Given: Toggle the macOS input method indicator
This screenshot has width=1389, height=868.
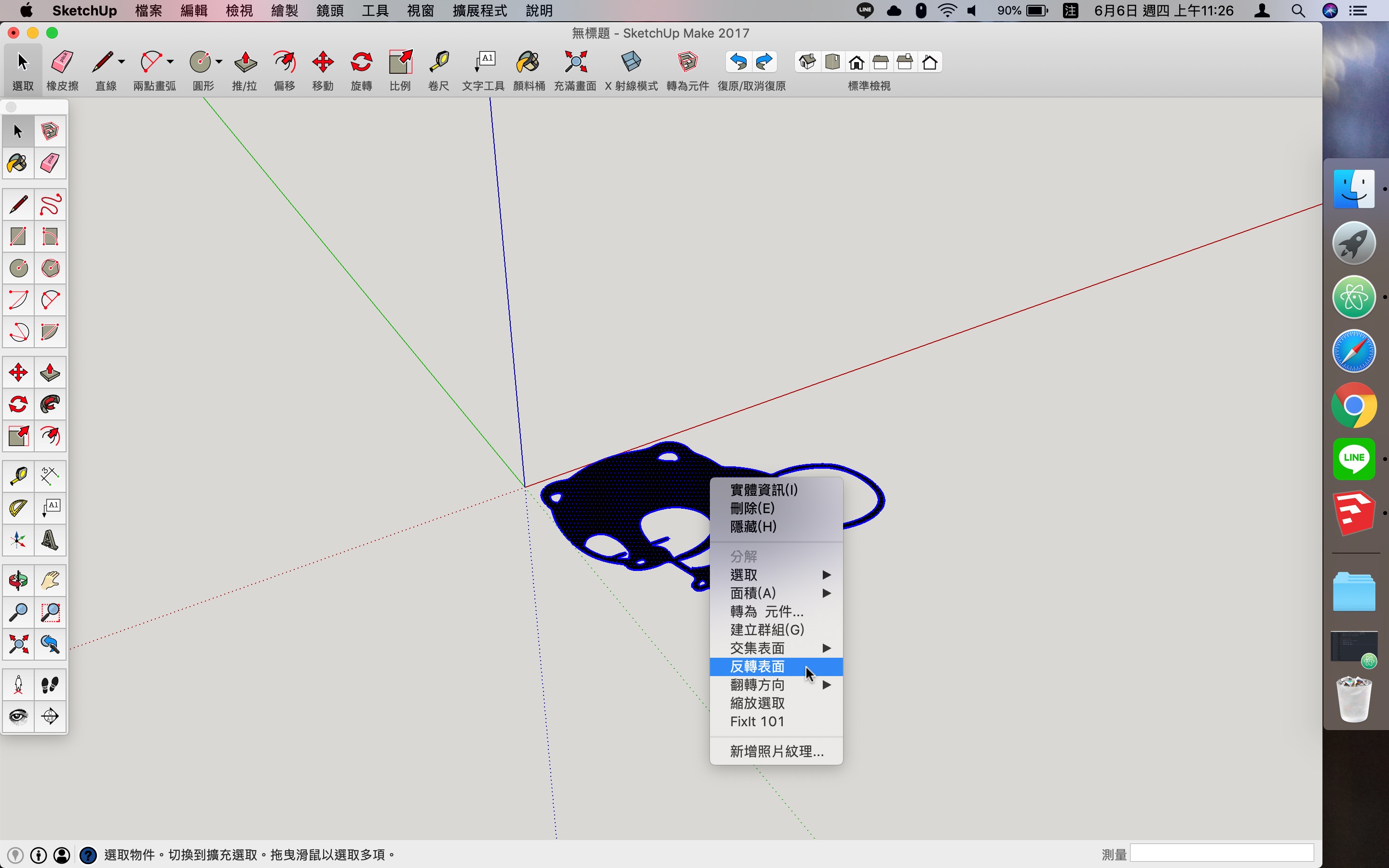Looking at the screenshot, I should click(1071, 10).
